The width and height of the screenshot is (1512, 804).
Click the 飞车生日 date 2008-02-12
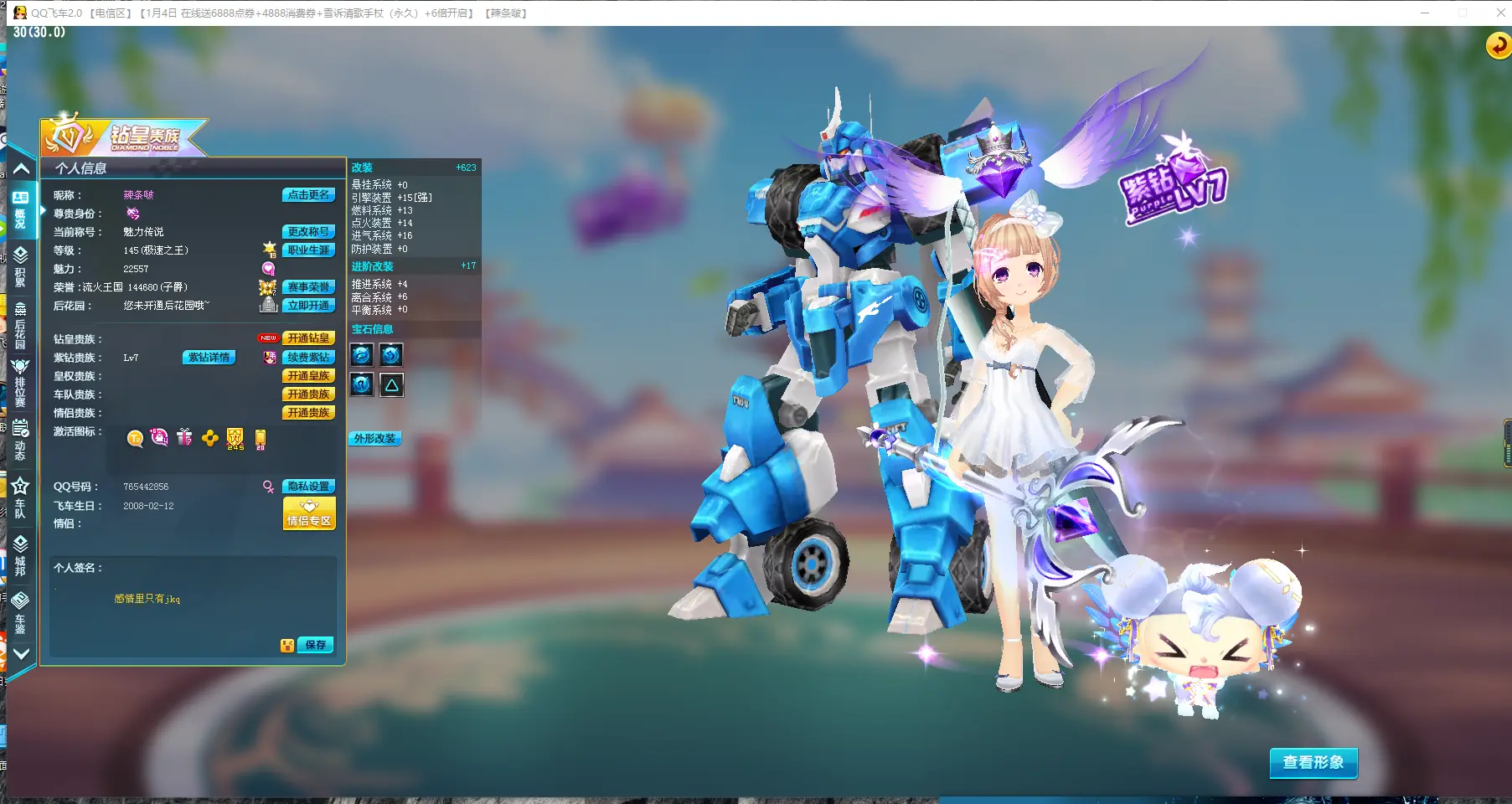pyautogui.click(x=148, y=506)
